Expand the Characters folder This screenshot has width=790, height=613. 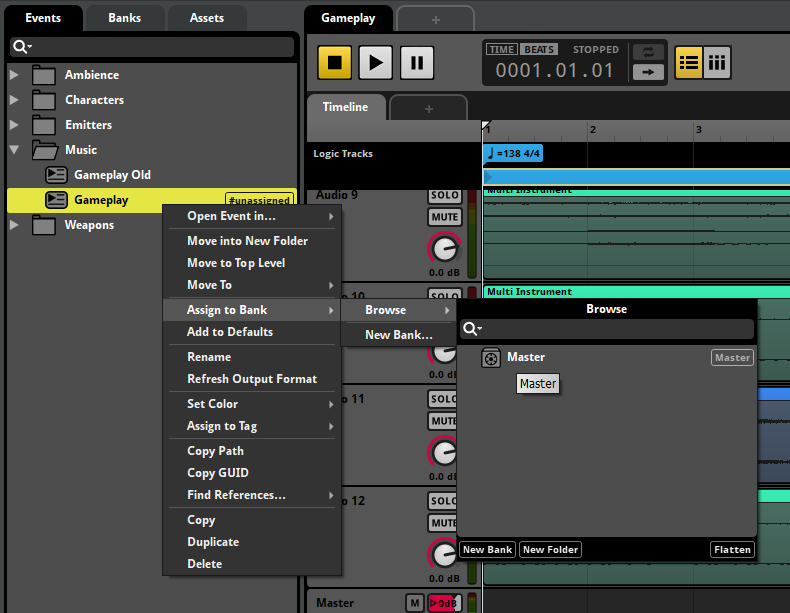(14, 100)
